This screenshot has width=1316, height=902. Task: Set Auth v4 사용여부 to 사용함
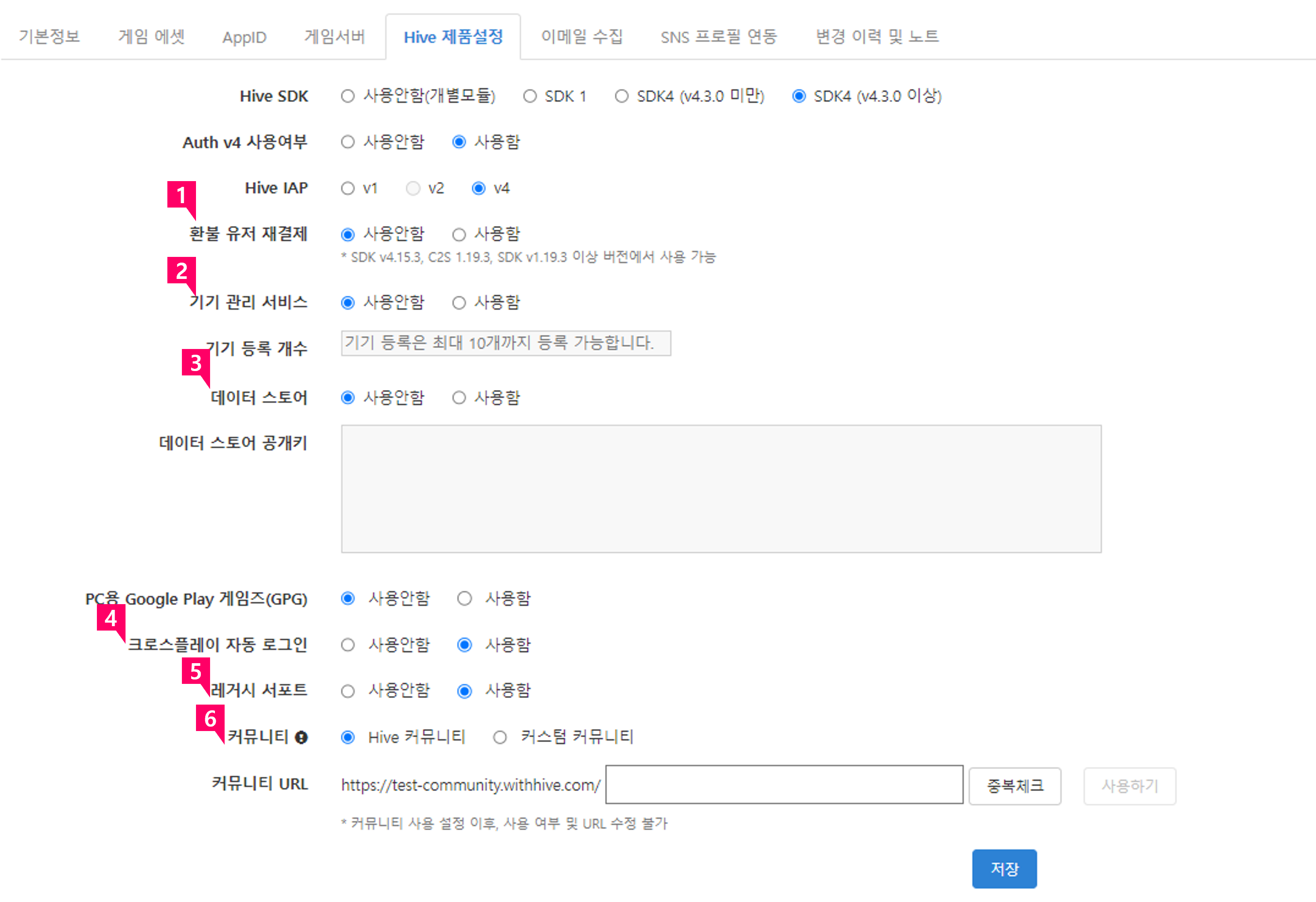459,142
